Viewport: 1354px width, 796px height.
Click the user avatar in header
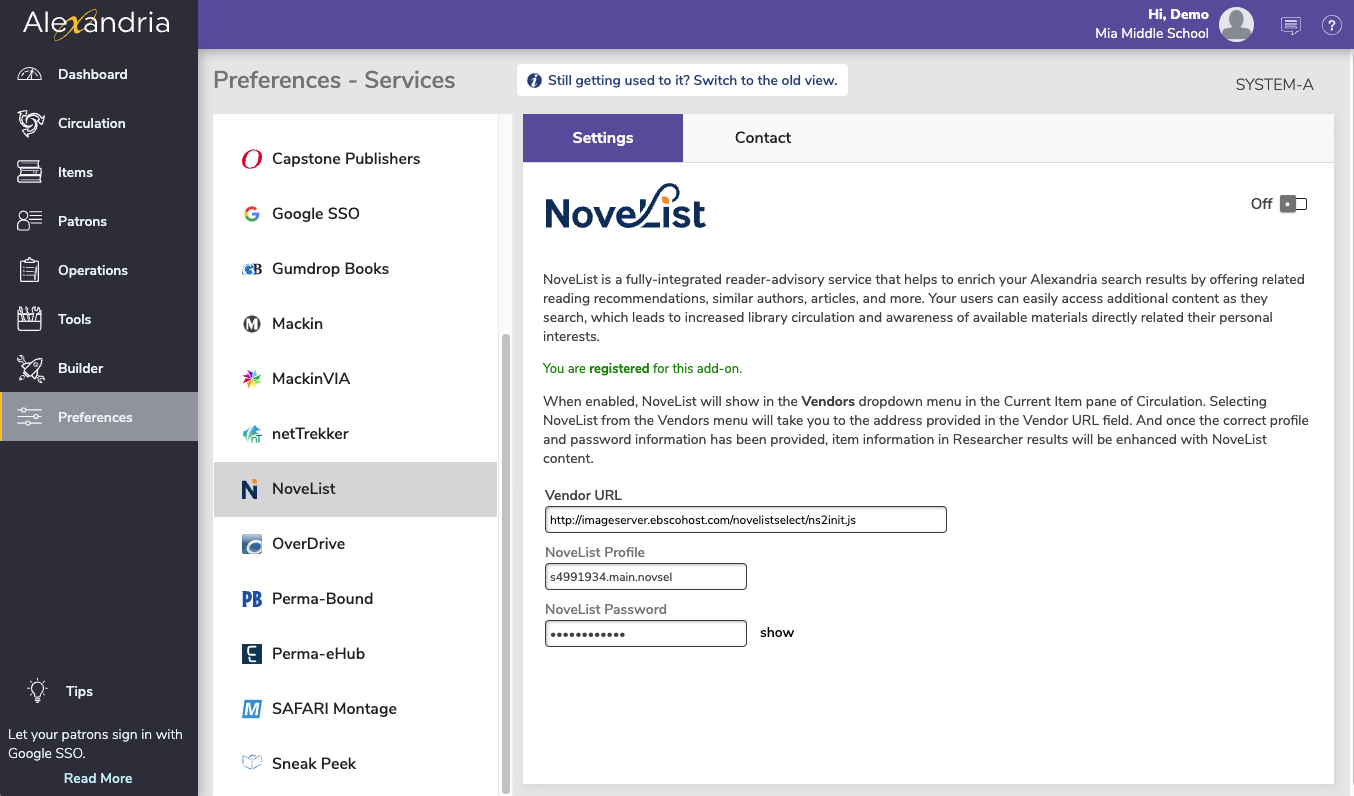pyautogui.click(x=1237, y=24)
